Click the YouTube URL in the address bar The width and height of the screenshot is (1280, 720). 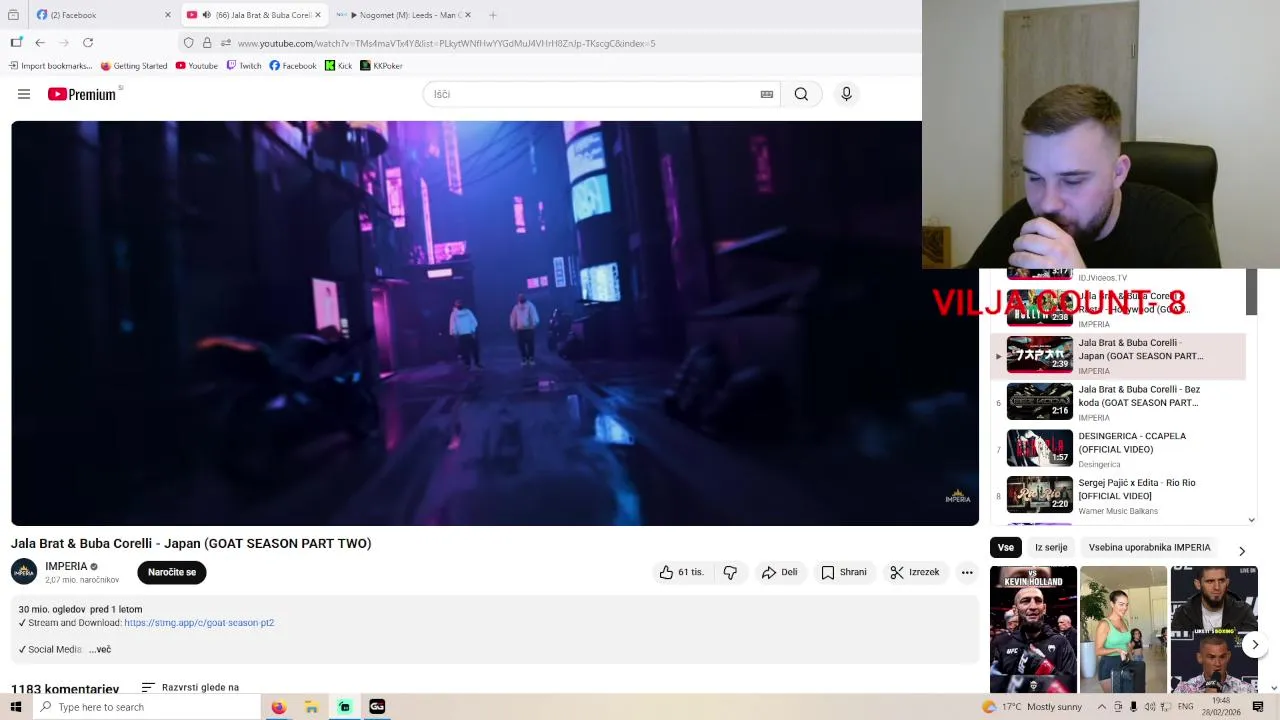coord(446,44)
